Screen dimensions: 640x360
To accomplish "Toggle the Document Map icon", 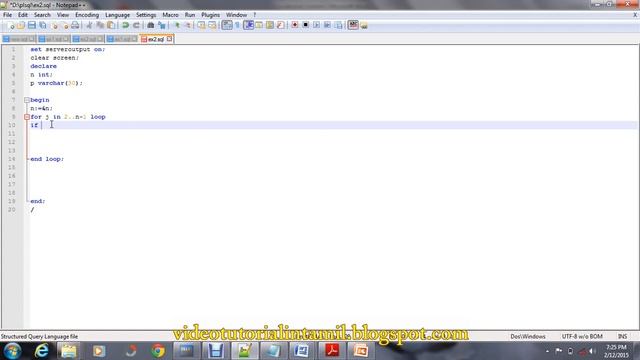I will coord(270,25).
